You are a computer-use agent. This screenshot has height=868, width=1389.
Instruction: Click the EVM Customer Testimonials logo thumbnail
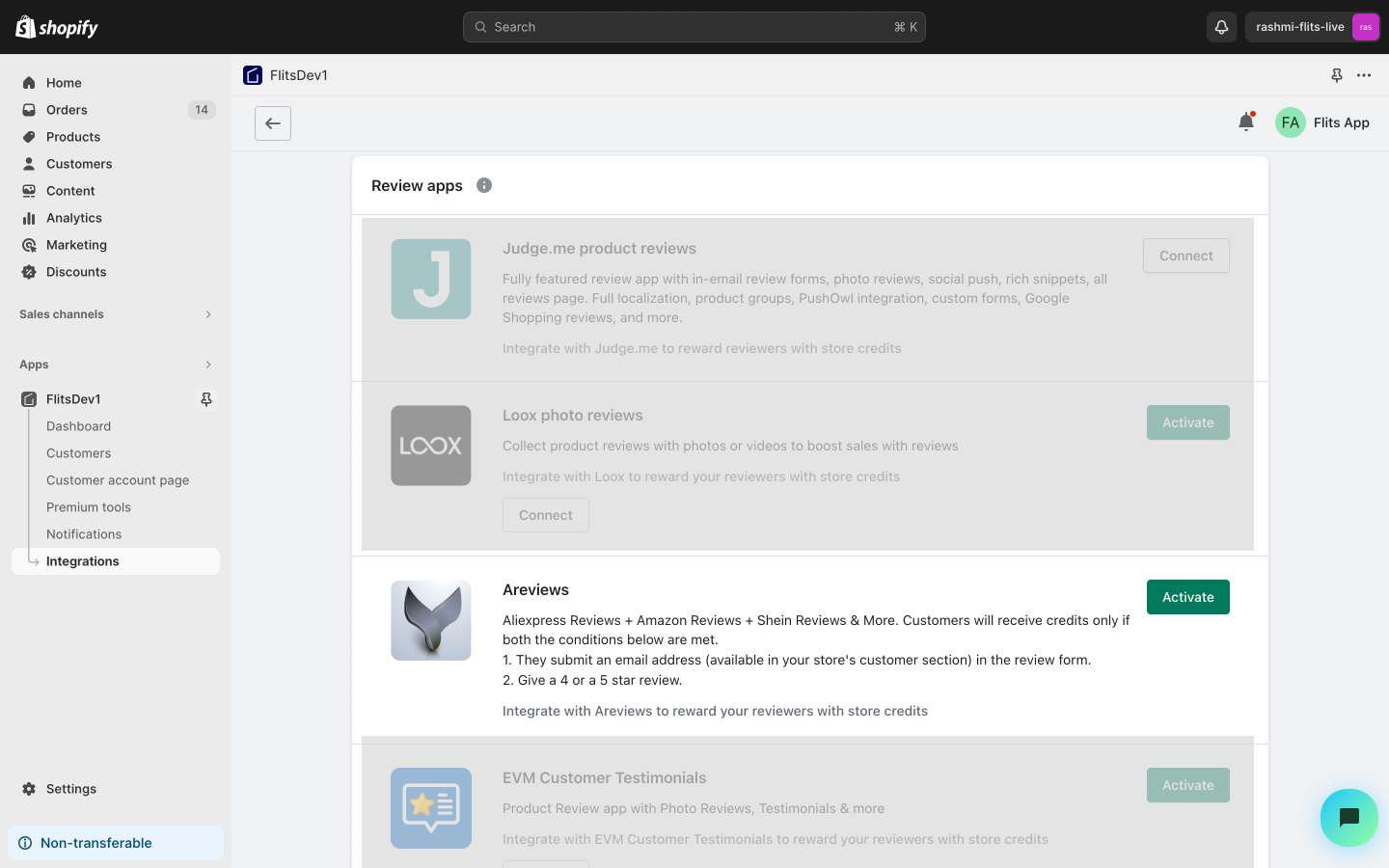pos(431,808)
